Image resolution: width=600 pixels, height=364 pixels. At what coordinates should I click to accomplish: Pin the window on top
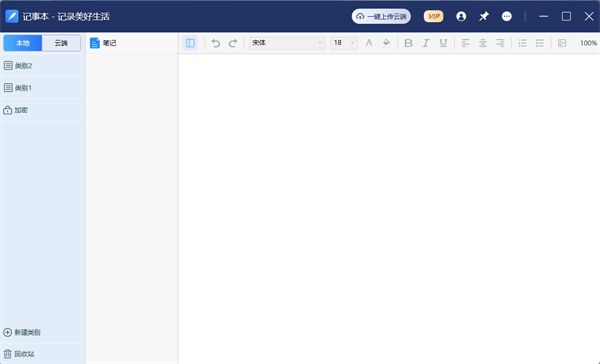[484, 16]
